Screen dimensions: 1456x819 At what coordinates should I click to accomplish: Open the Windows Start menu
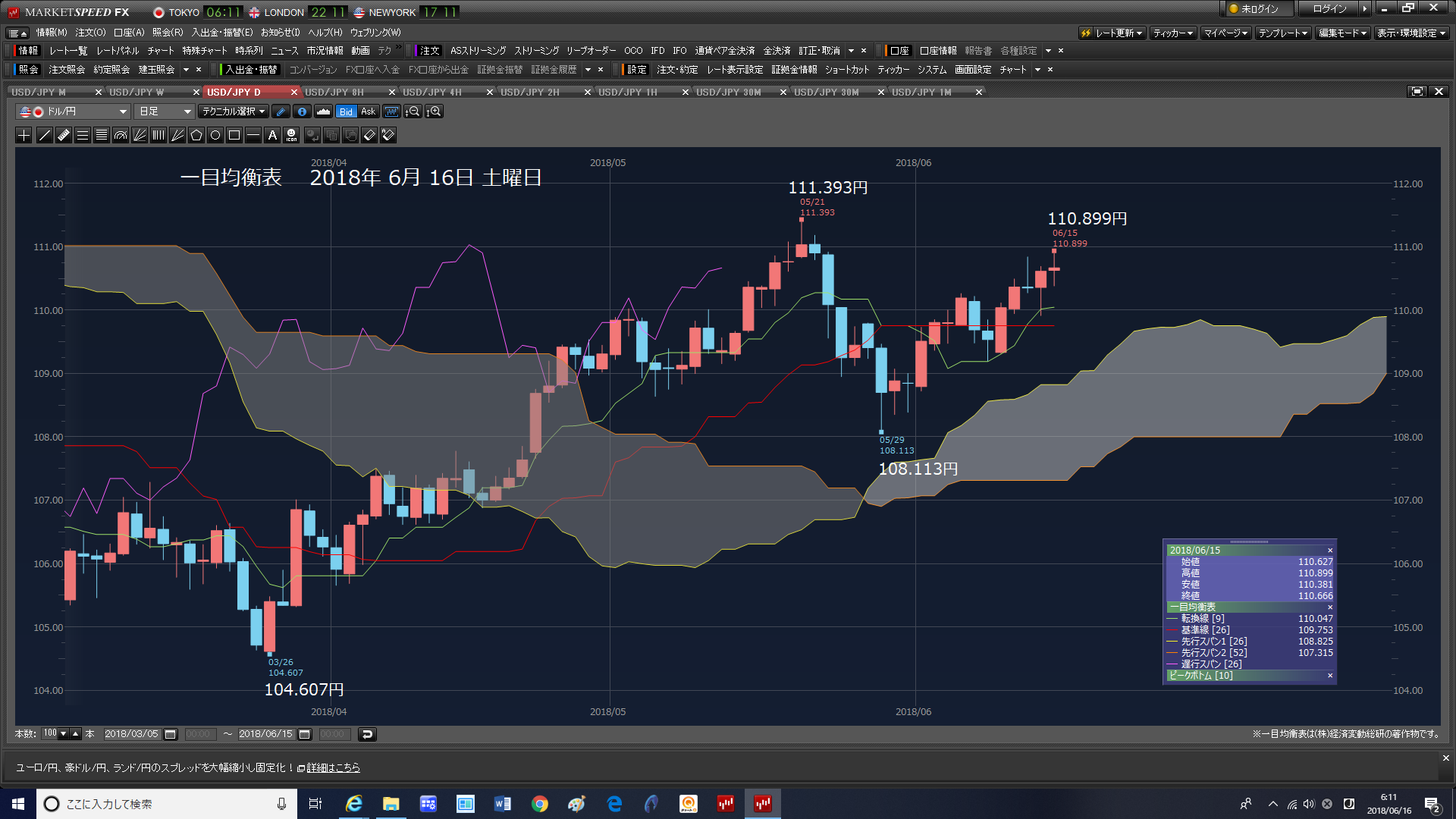(x=18, y=804)
